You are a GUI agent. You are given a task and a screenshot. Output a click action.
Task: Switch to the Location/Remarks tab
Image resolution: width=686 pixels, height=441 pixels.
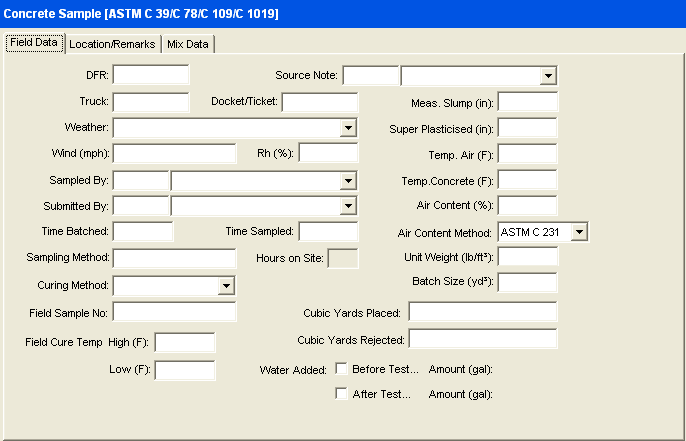[112, 44]
